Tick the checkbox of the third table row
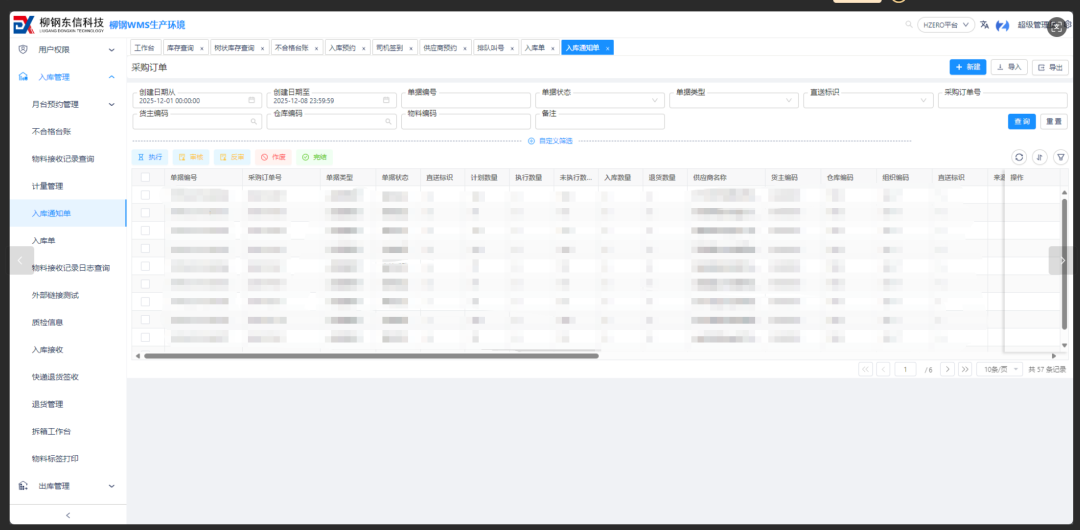 [145, 230]
